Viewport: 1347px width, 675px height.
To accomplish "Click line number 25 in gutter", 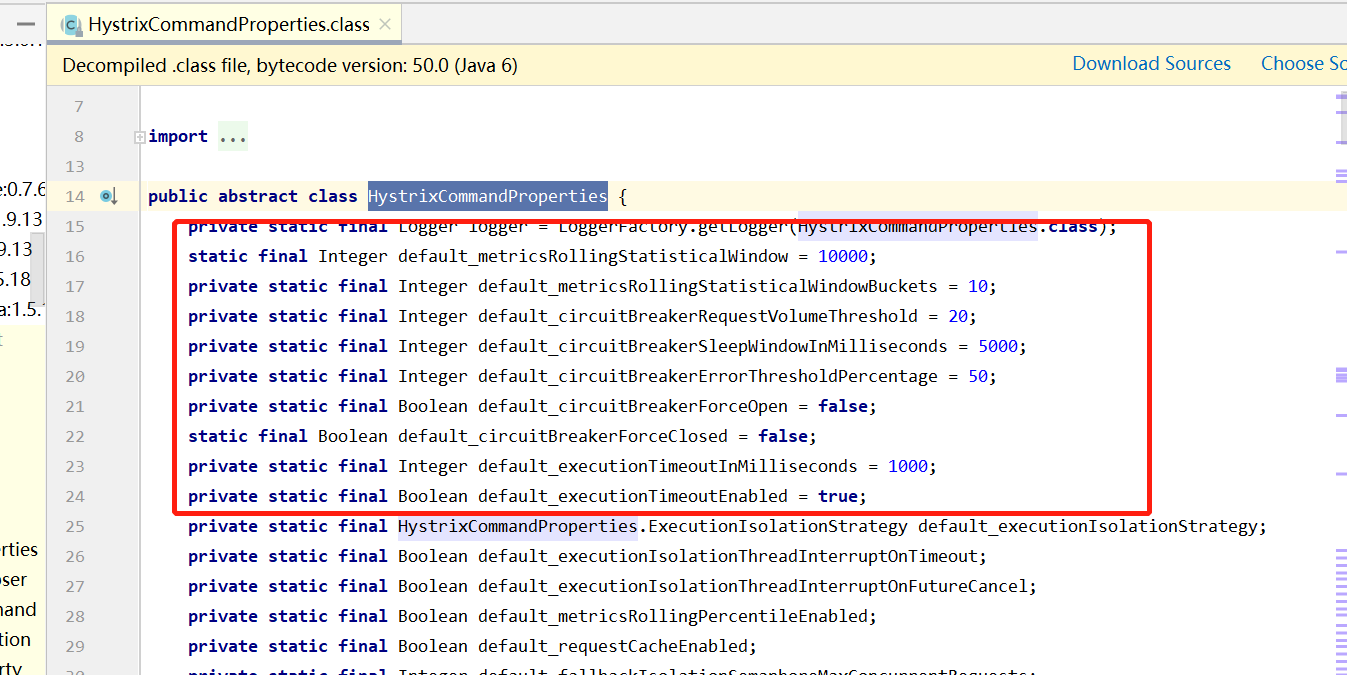I will click(75, 527).
